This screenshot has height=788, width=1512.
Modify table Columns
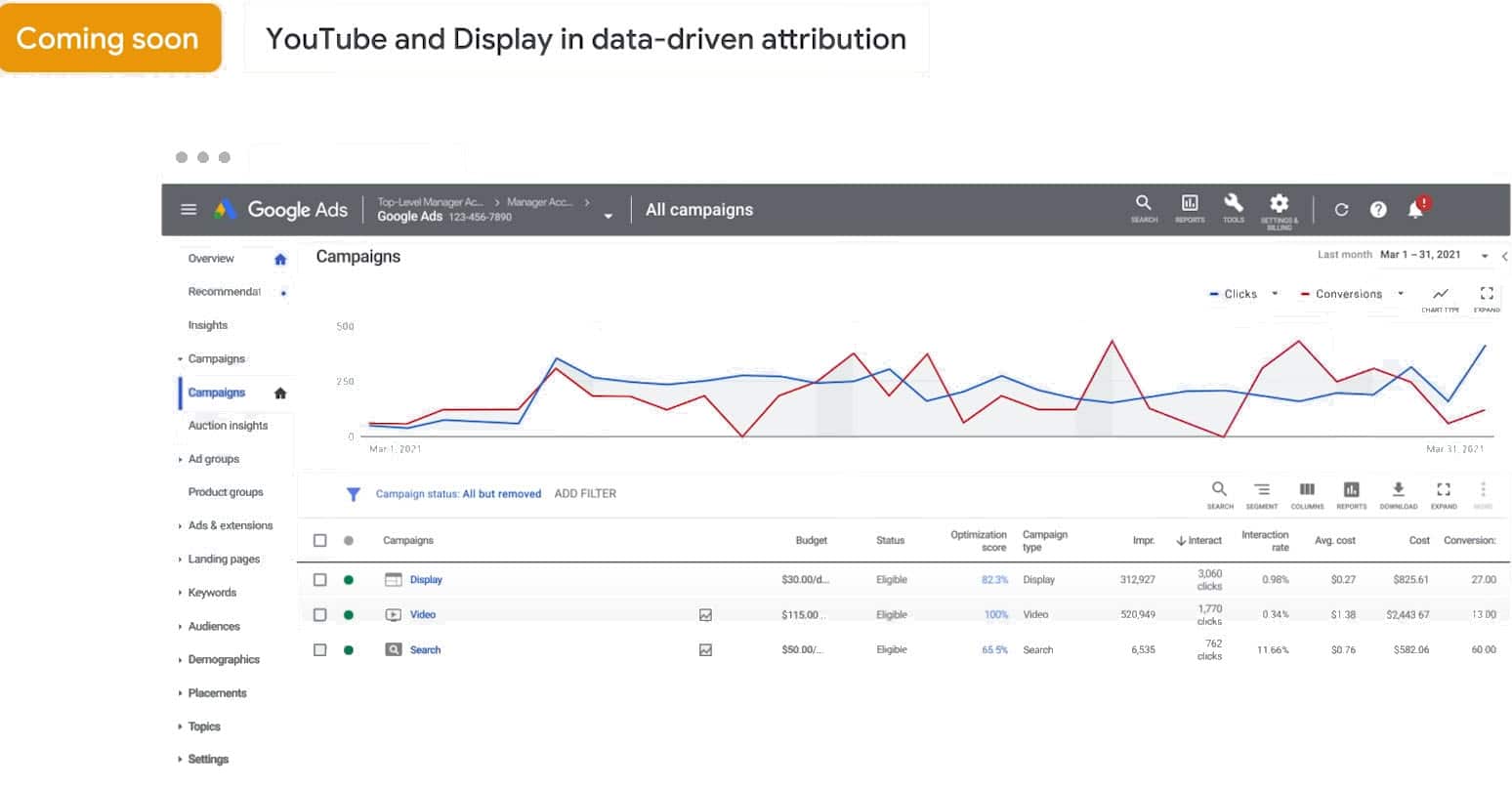coord(1307,494)
